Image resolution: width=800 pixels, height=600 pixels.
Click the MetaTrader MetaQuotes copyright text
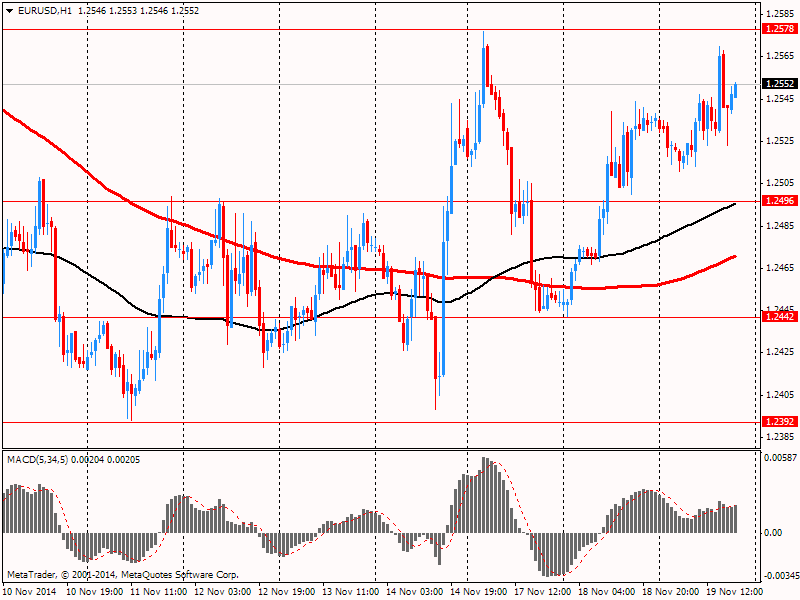pos(122,574)
